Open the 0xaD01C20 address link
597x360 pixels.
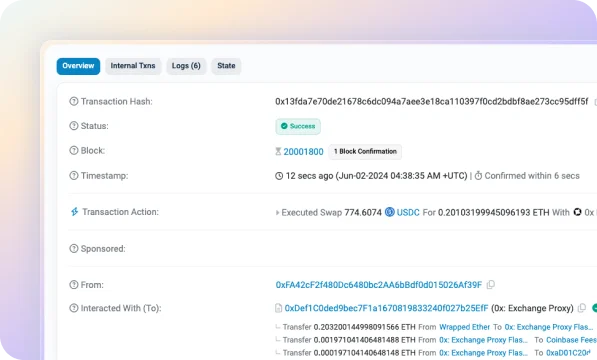tap(568, 353)
